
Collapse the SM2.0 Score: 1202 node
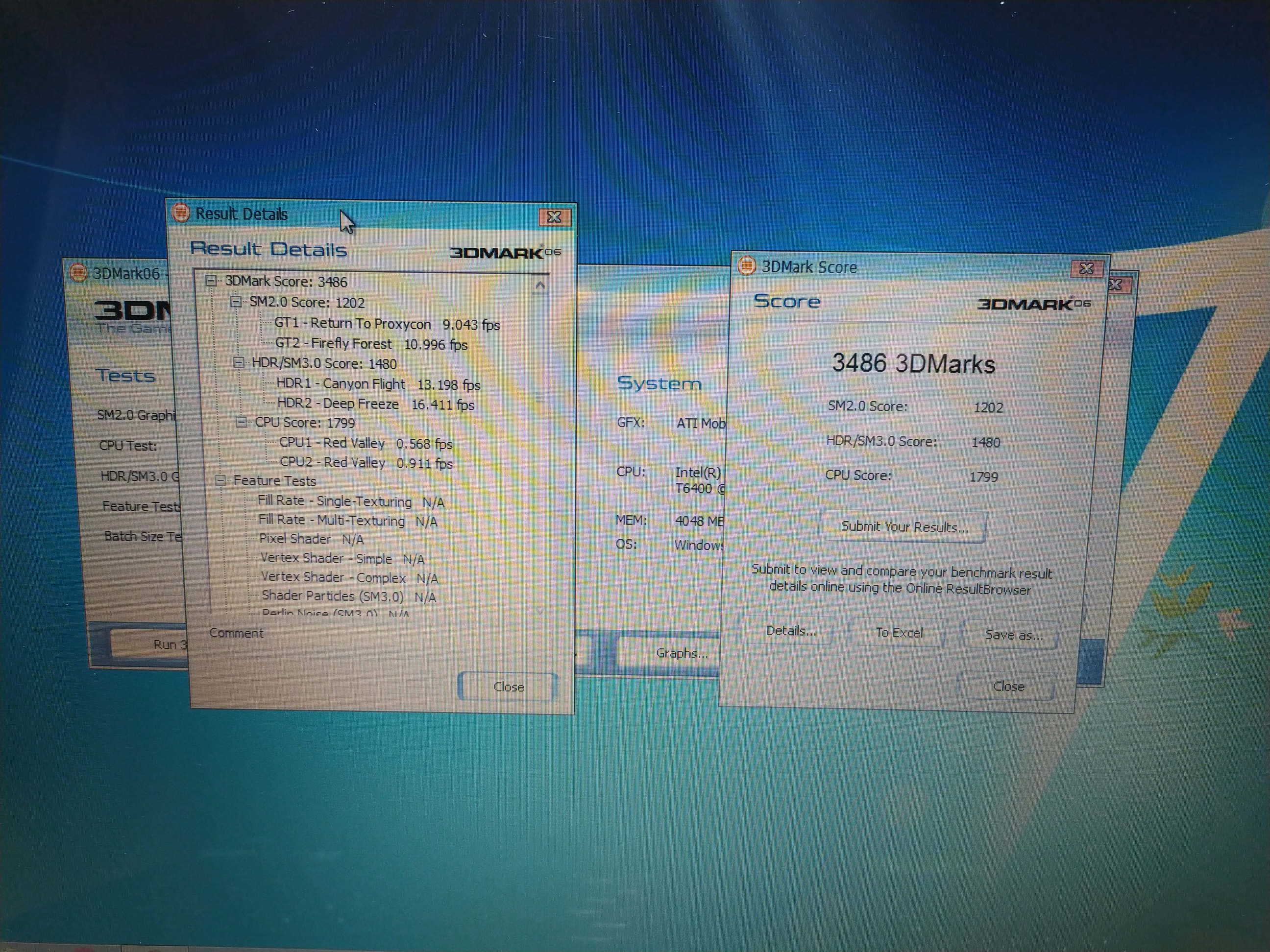(235, 302)
